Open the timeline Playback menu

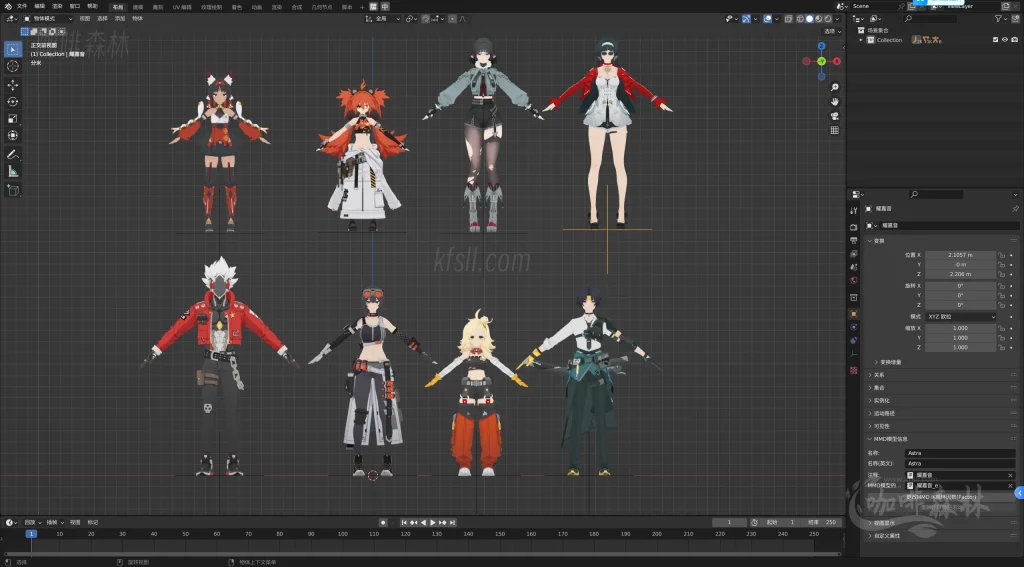31,523
